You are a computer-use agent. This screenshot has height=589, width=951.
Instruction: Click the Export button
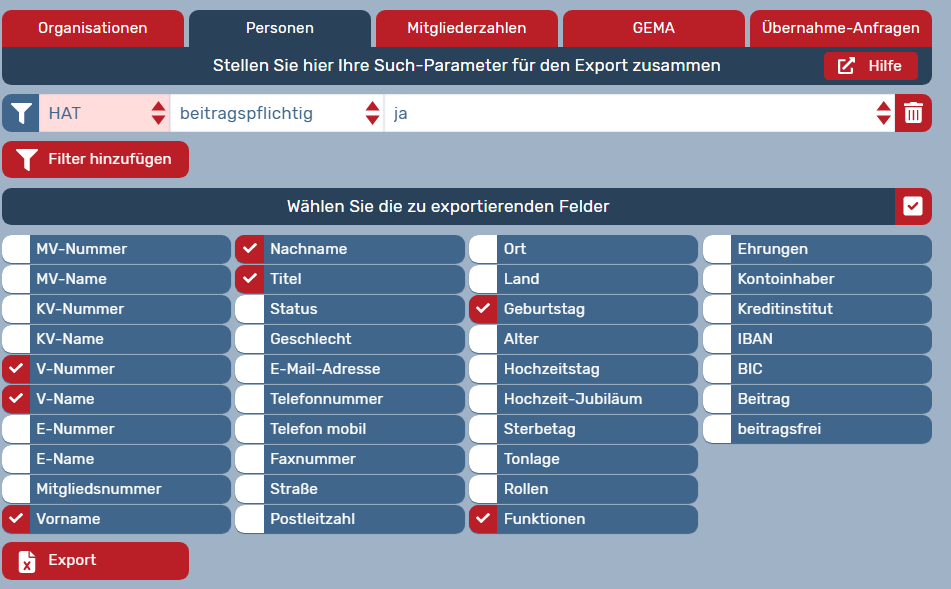coord(95,561)
